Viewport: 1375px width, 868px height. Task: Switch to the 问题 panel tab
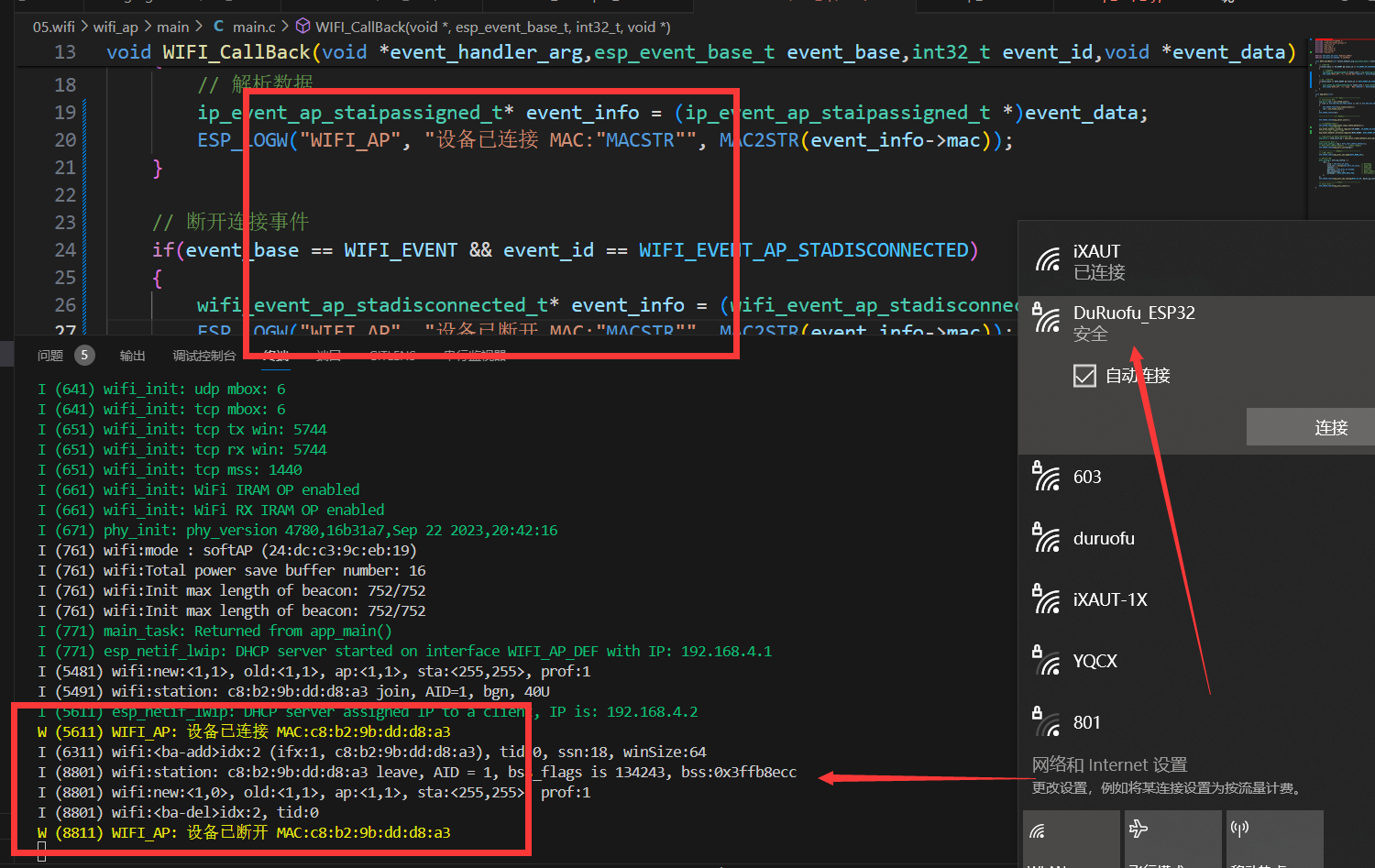pyautogui.click(x=50, y=356)
